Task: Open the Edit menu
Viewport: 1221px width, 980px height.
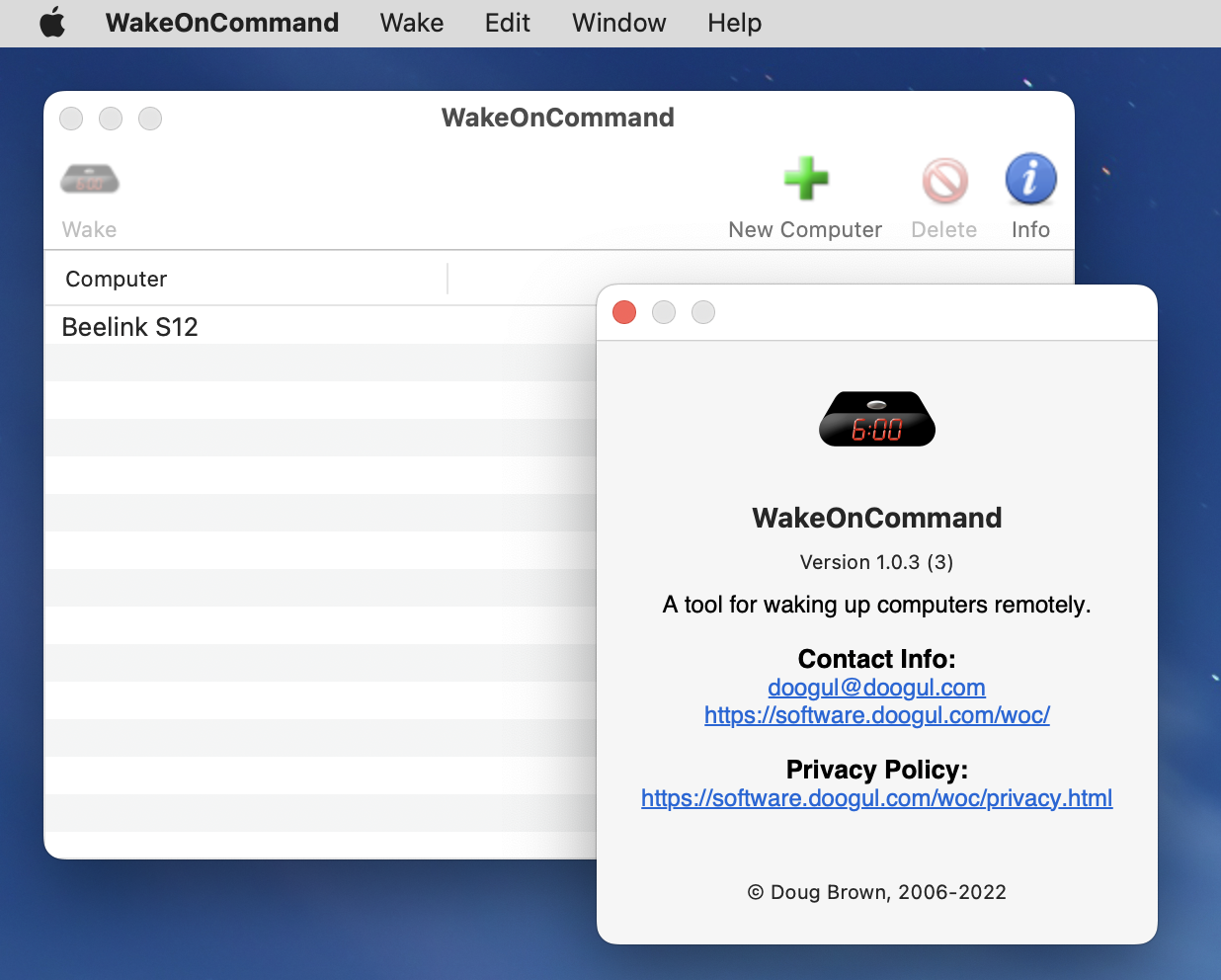Action: [508, 23]
